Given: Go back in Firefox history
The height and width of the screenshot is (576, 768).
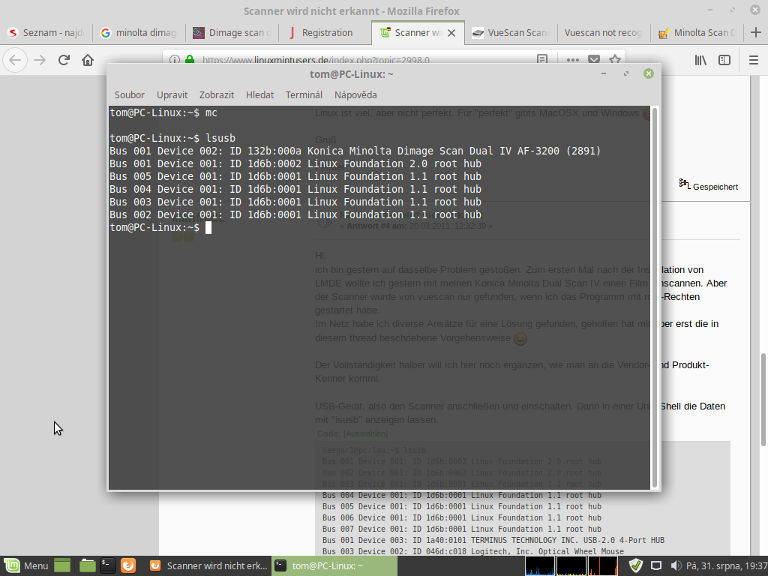Looking at the screenshot, I should [x=15, y=60].
